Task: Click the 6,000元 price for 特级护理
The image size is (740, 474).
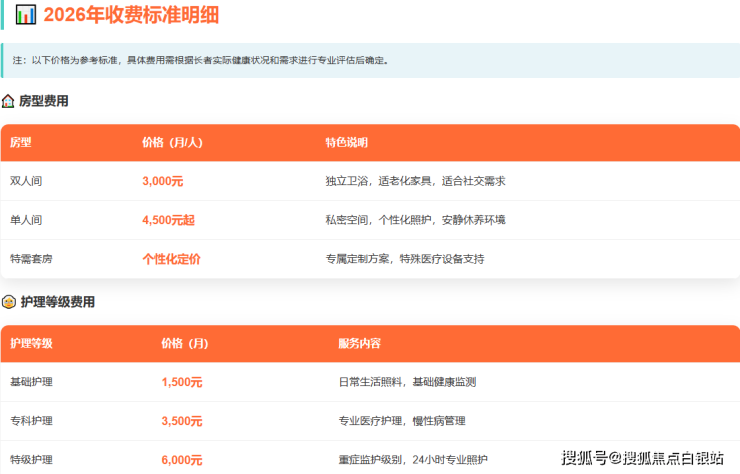Action: point(182,460)
